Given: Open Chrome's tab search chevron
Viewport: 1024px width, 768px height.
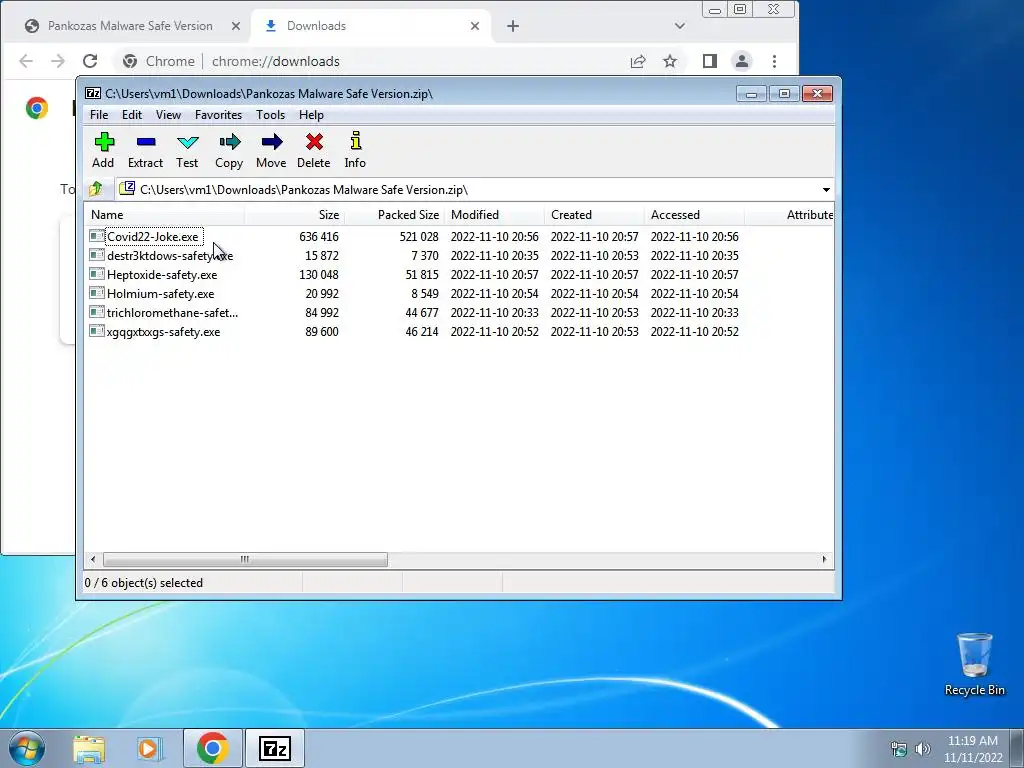Looking at the screenshot, I should click(680, 26).
